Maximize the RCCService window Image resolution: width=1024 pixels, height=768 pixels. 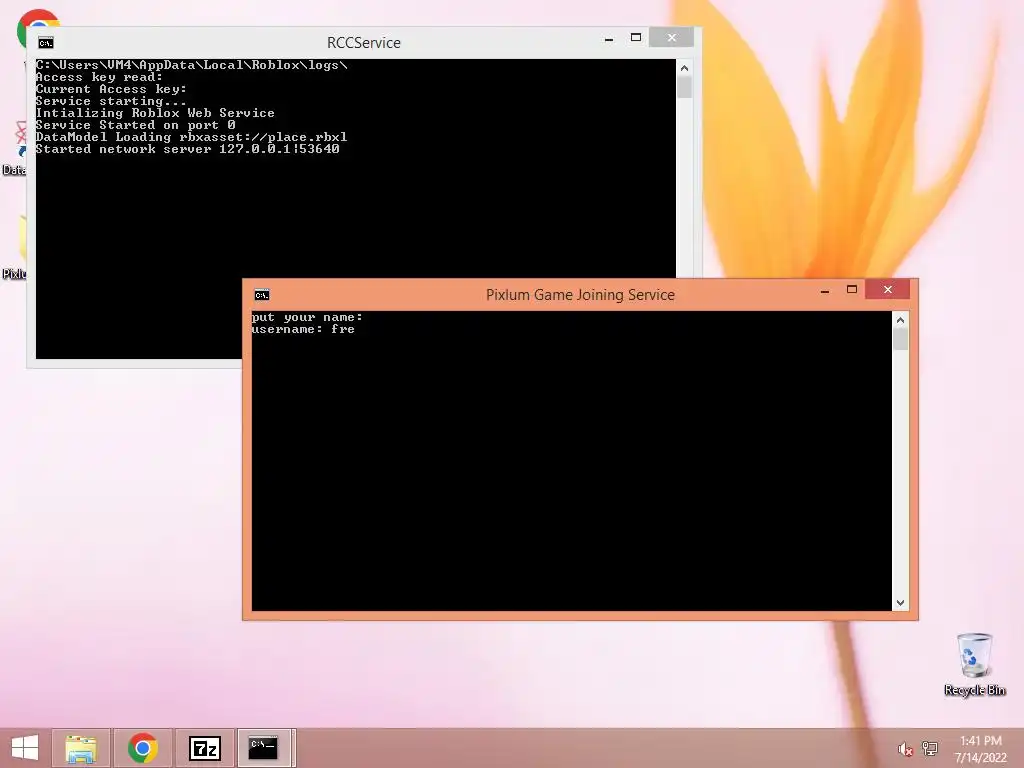[635, 38]
